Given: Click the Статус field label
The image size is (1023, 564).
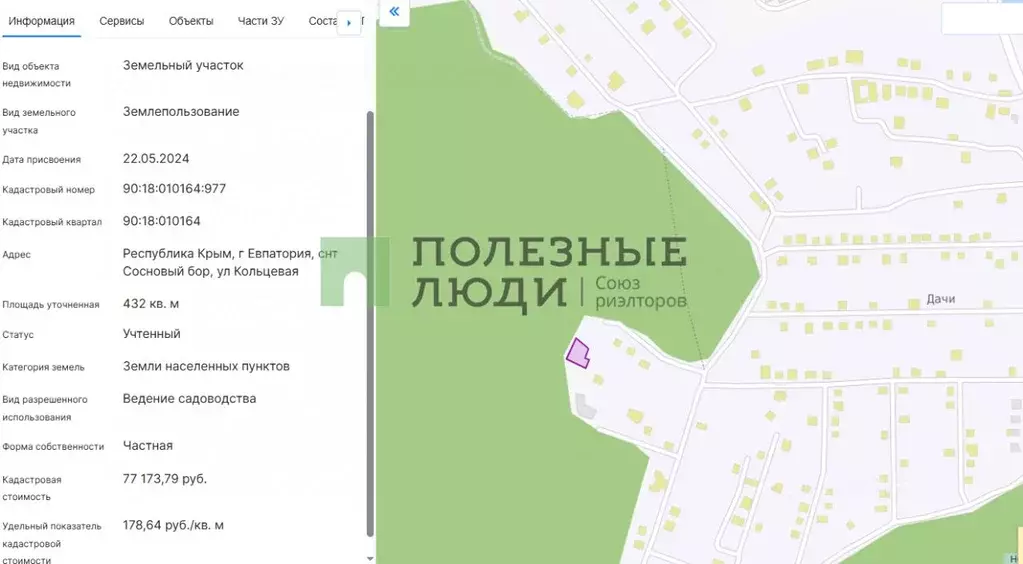Looking at the screenshot, I should tap(18, 335).
